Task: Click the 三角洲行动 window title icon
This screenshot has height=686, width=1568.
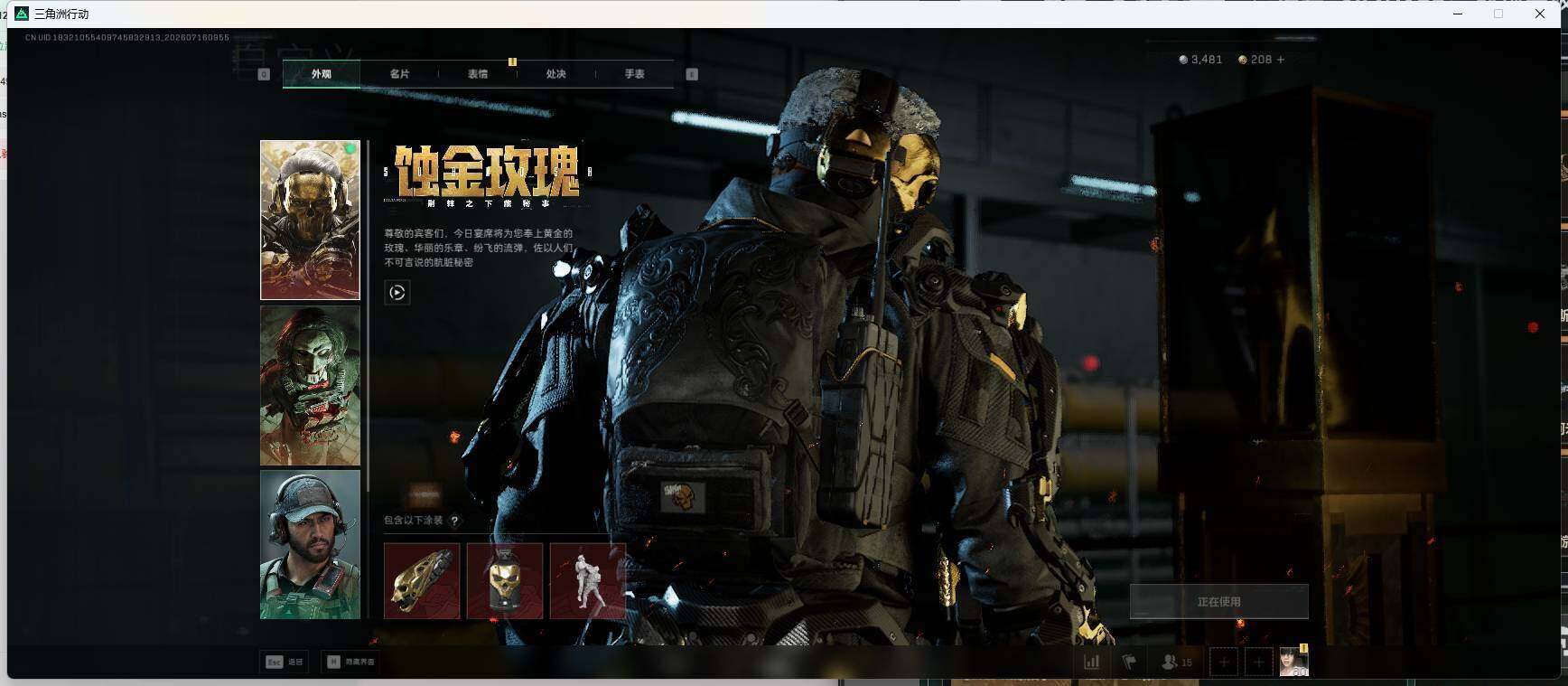Action: [x=22, y=14]
